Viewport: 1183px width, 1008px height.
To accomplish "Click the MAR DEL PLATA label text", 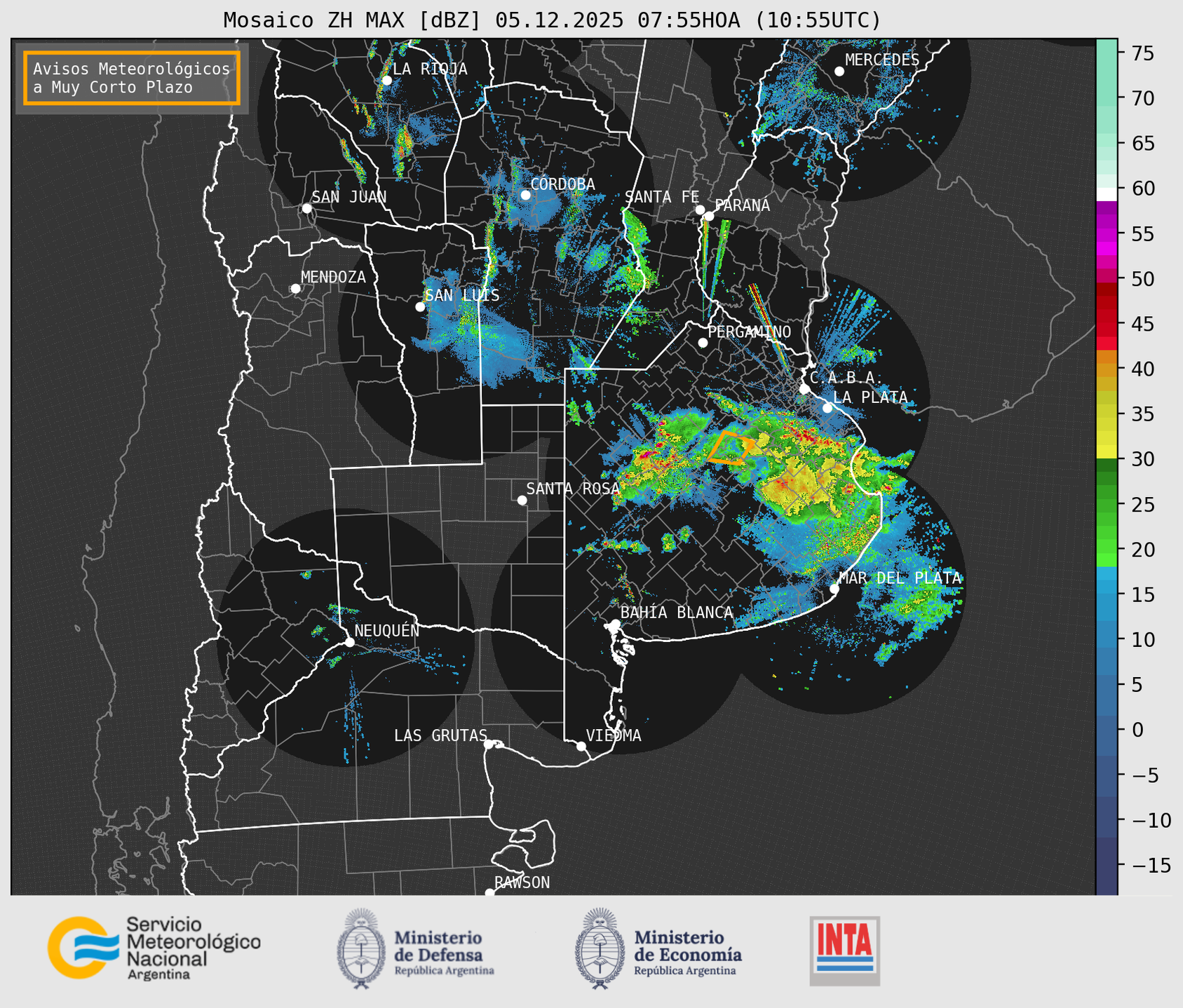I will [900, 578].
